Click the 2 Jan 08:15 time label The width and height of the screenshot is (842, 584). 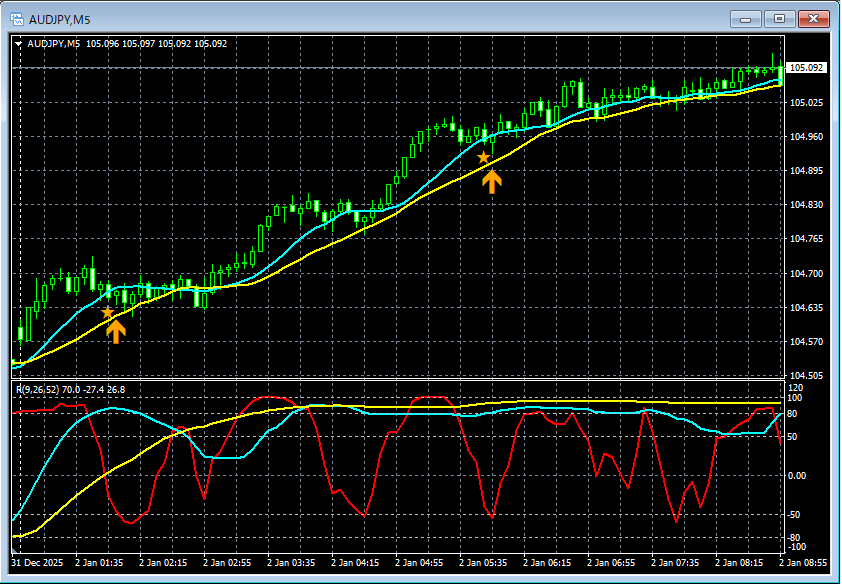point(739,563)
